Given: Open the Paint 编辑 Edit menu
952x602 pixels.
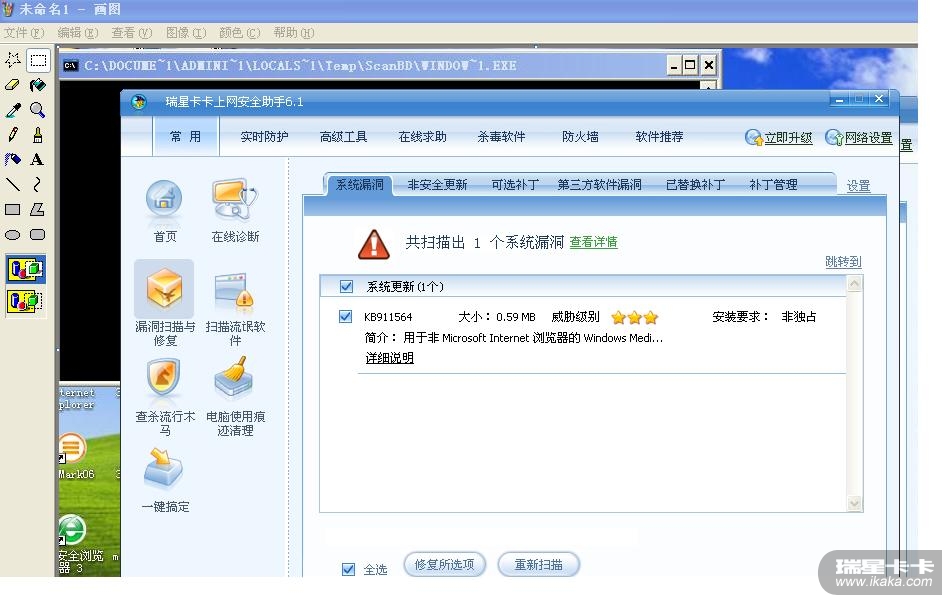Looking at the screenshot, I should tap(78, 33).
